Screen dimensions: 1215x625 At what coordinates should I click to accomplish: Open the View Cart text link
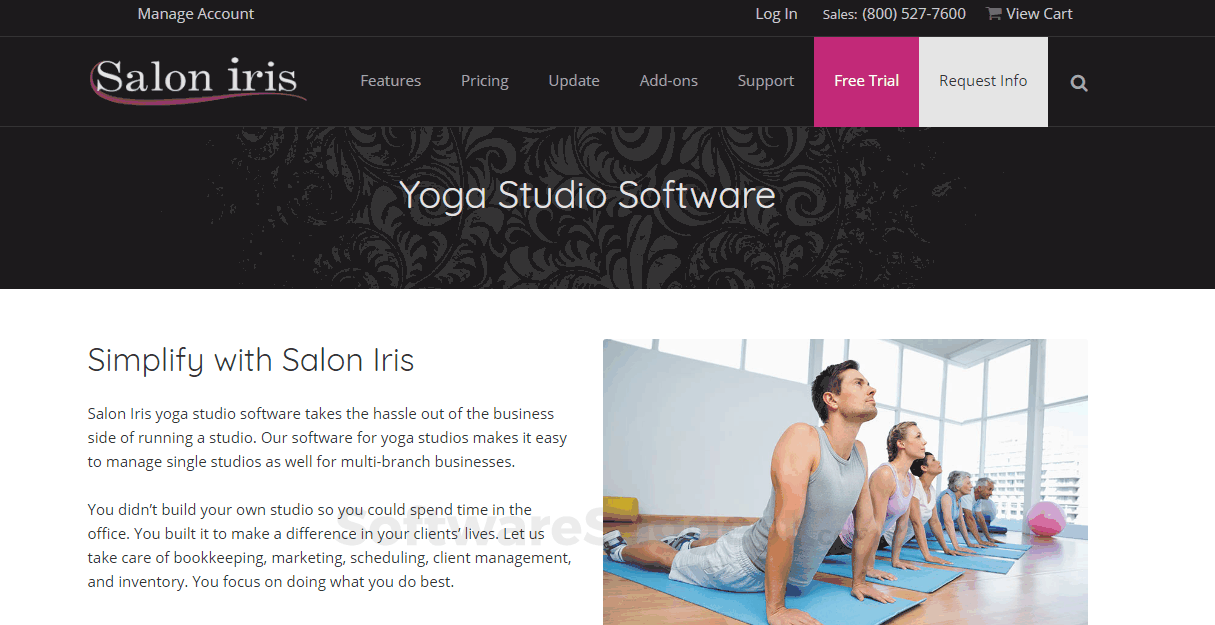click(1039, 14)
